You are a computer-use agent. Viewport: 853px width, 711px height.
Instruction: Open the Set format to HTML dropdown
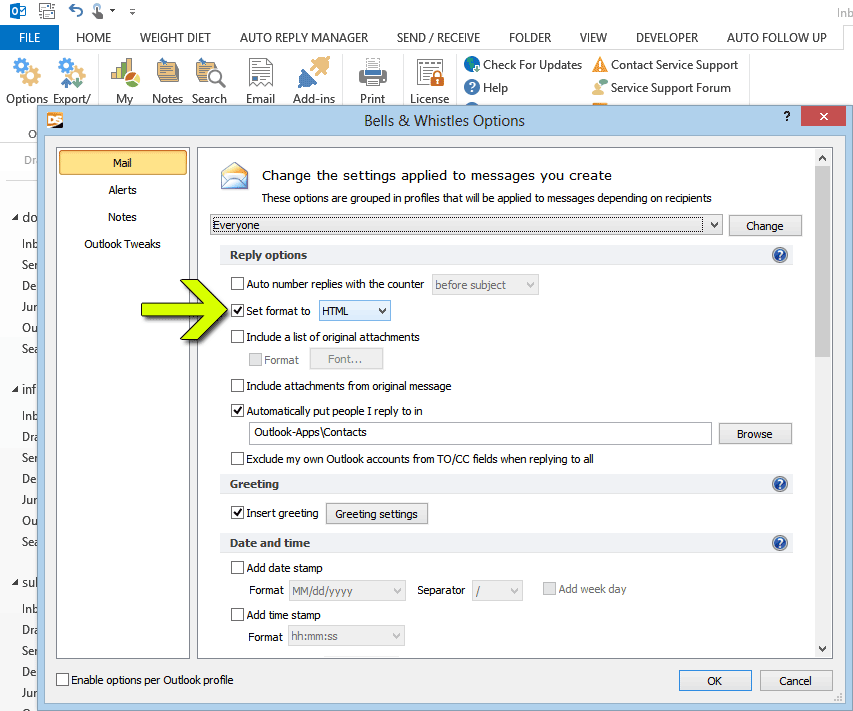(x=355, y=311)
